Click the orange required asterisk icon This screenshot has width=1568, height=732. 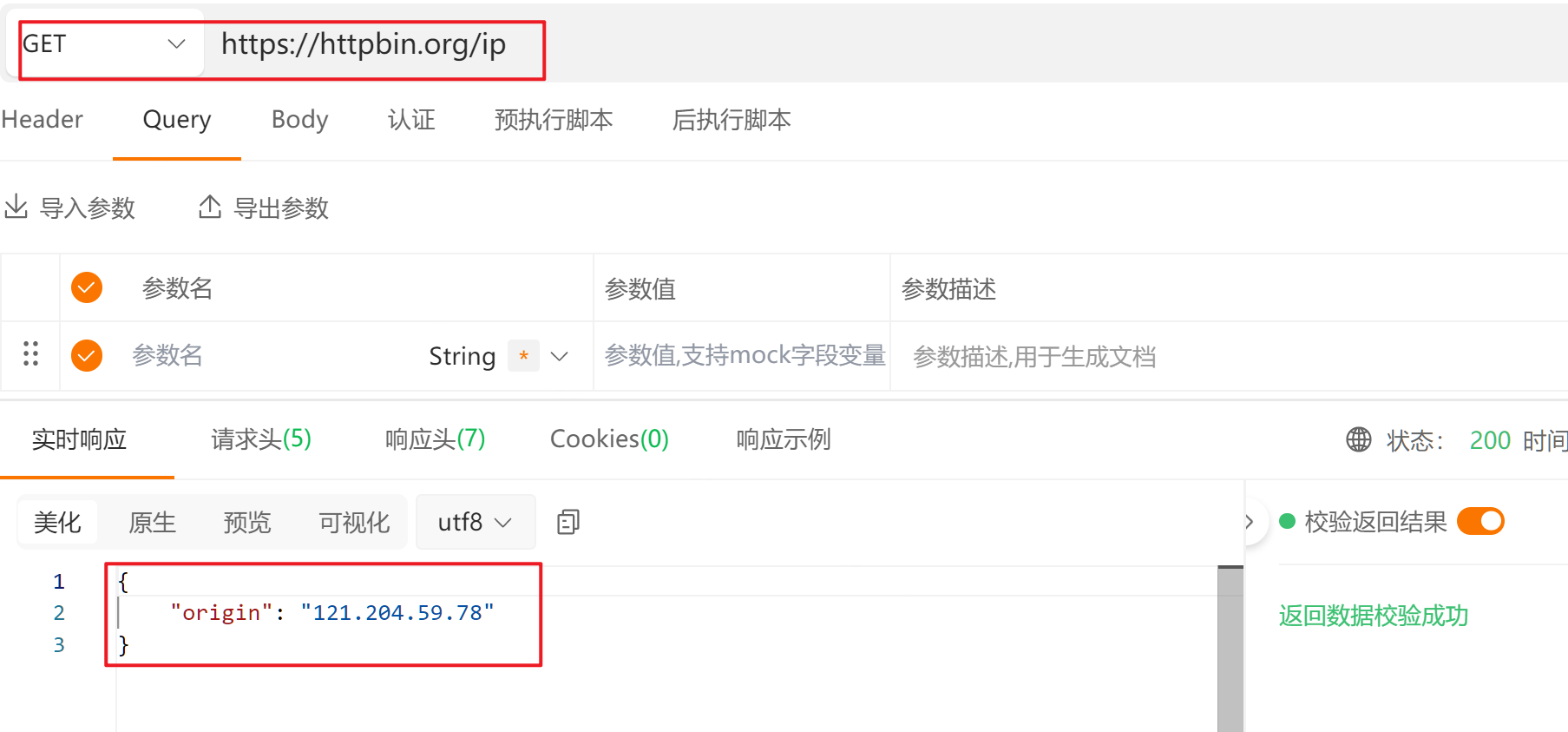(523, 355)
